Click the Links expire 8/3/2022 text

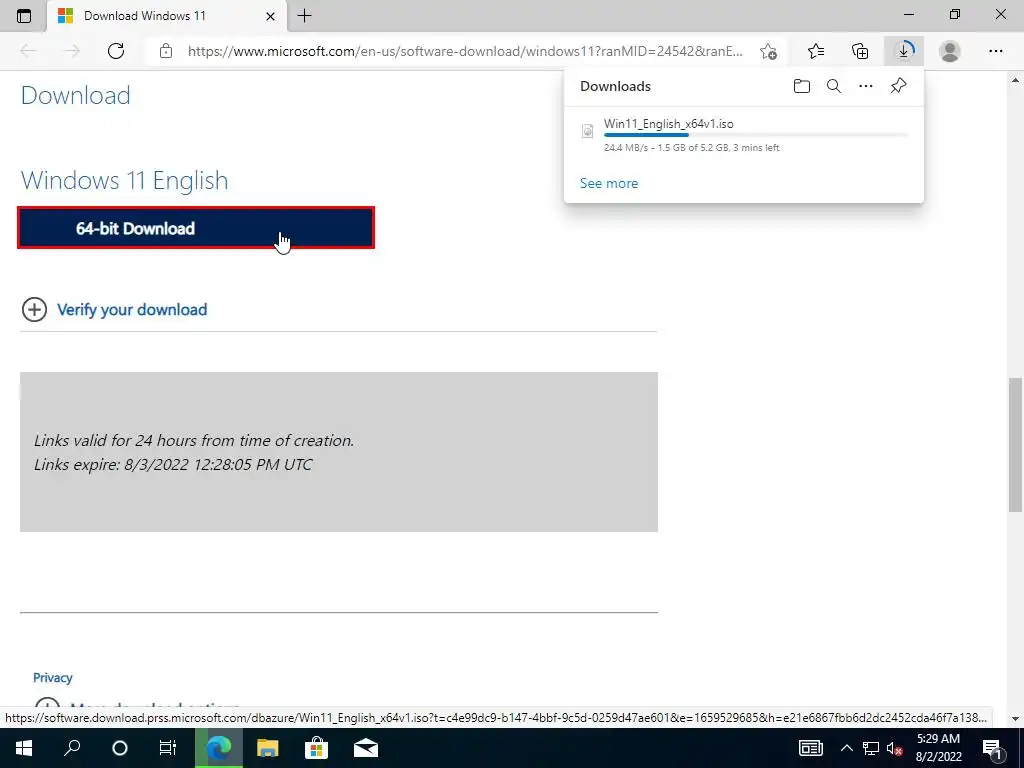[173, 464]
